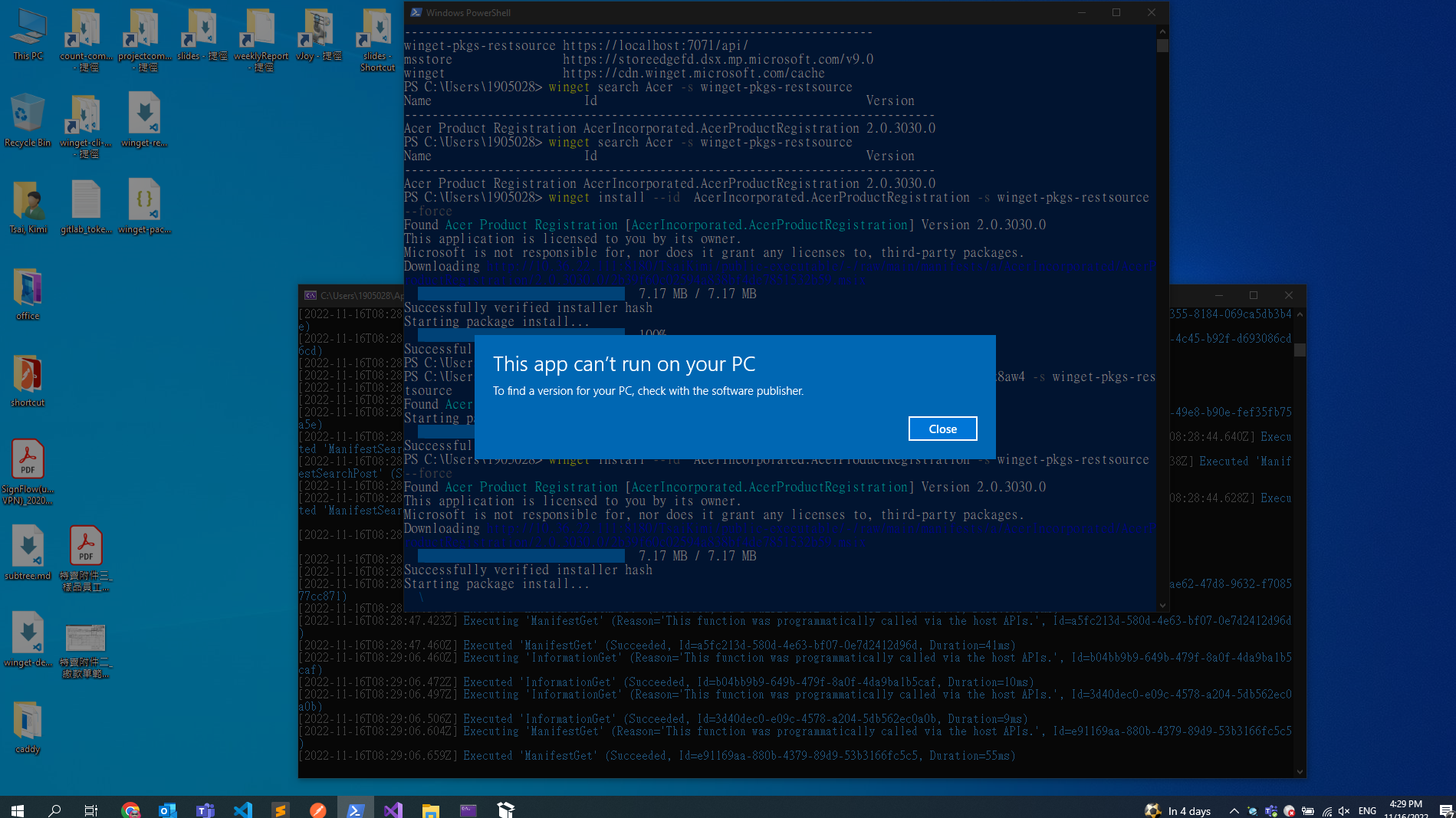Select the winget-re markdown file

tap(144, 120)
